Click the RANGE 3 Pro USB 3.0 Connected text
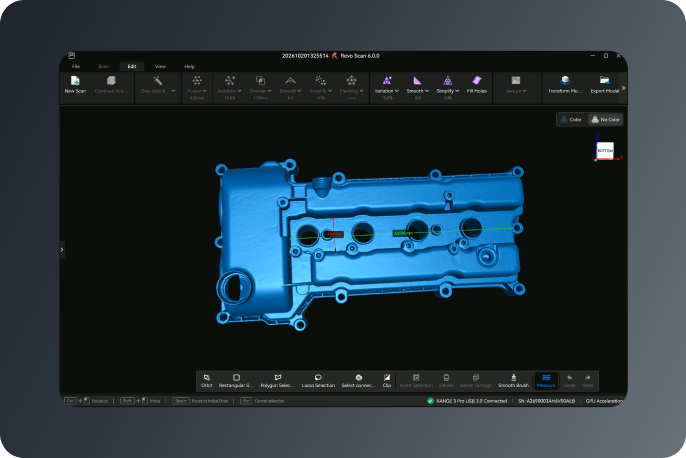 [471, 401]
